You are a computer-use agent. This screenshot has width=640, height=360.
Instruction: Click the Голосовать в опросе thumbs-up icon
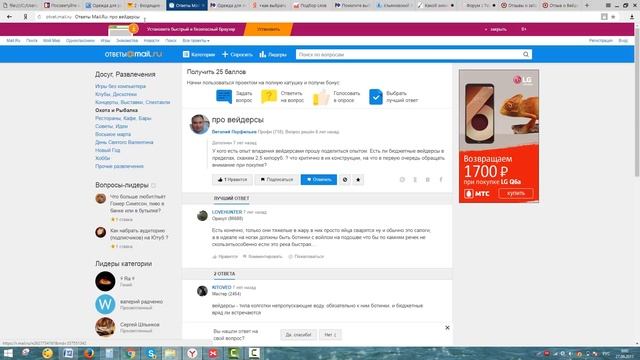point(321,97)
